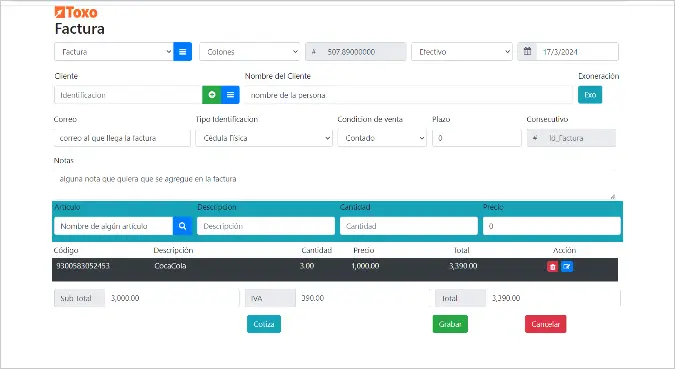Focus the article name search field
The height and width of the screenshot is (369, 675).
click(x=114, y=226)
